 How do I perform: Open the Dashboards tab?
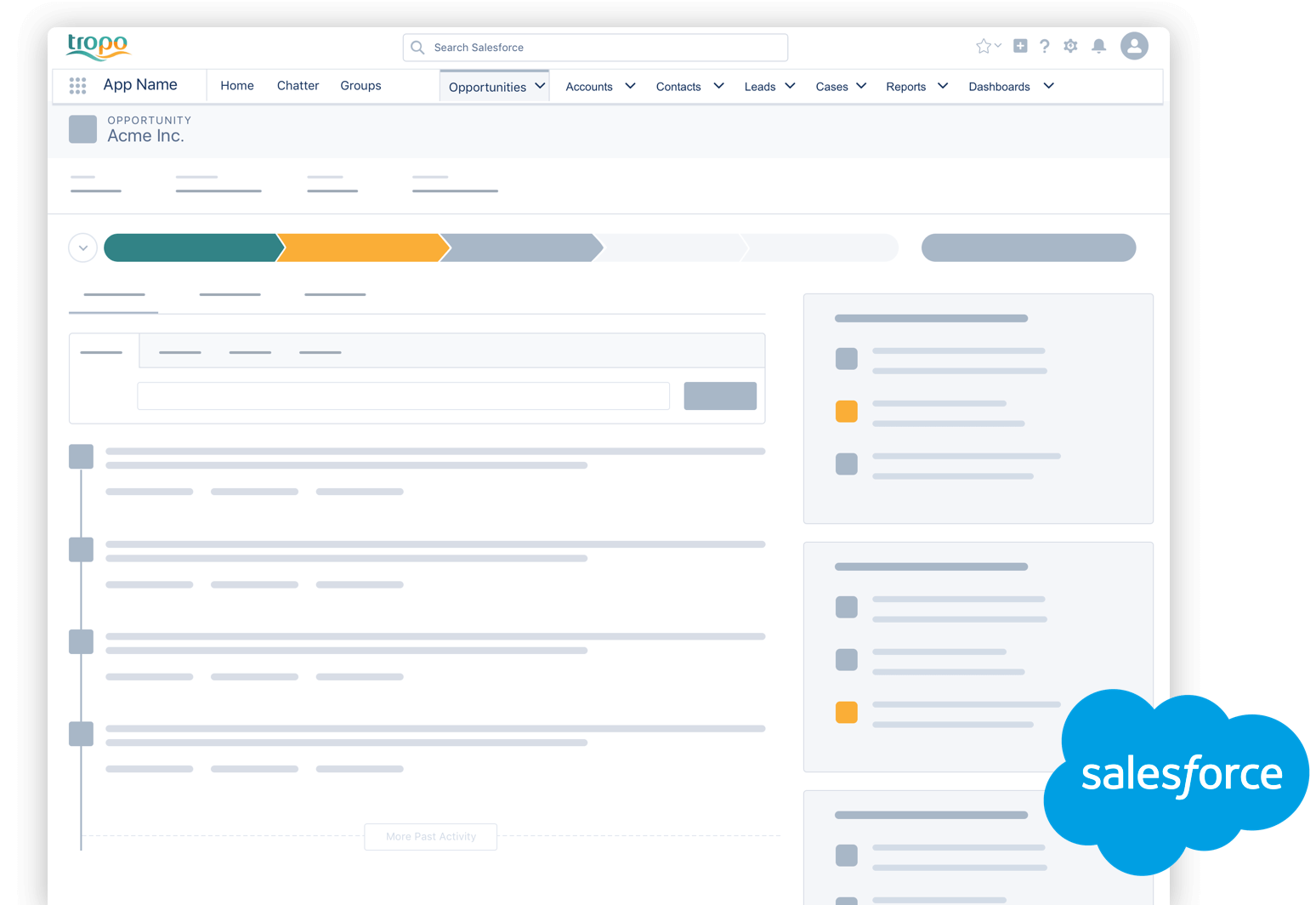click(x=999, y=87)
